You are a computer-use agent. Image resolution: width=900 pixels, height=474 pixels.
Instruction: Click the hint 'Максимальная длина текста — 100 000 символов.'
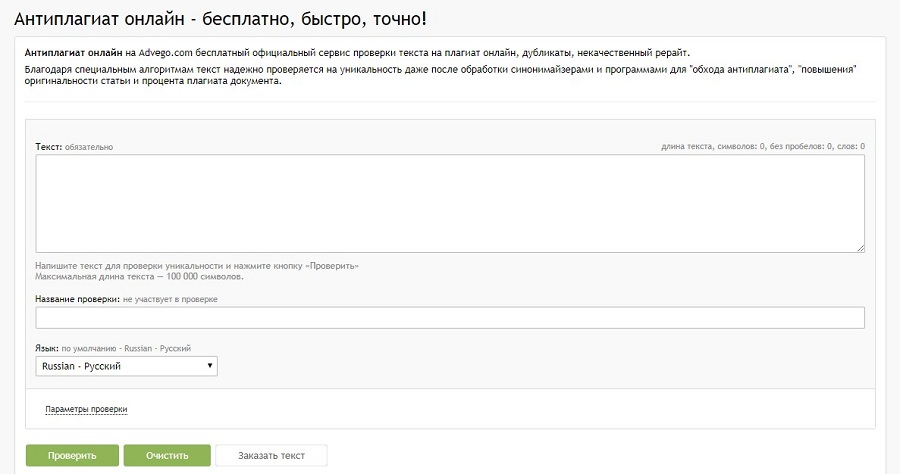[x=139, y=277]
